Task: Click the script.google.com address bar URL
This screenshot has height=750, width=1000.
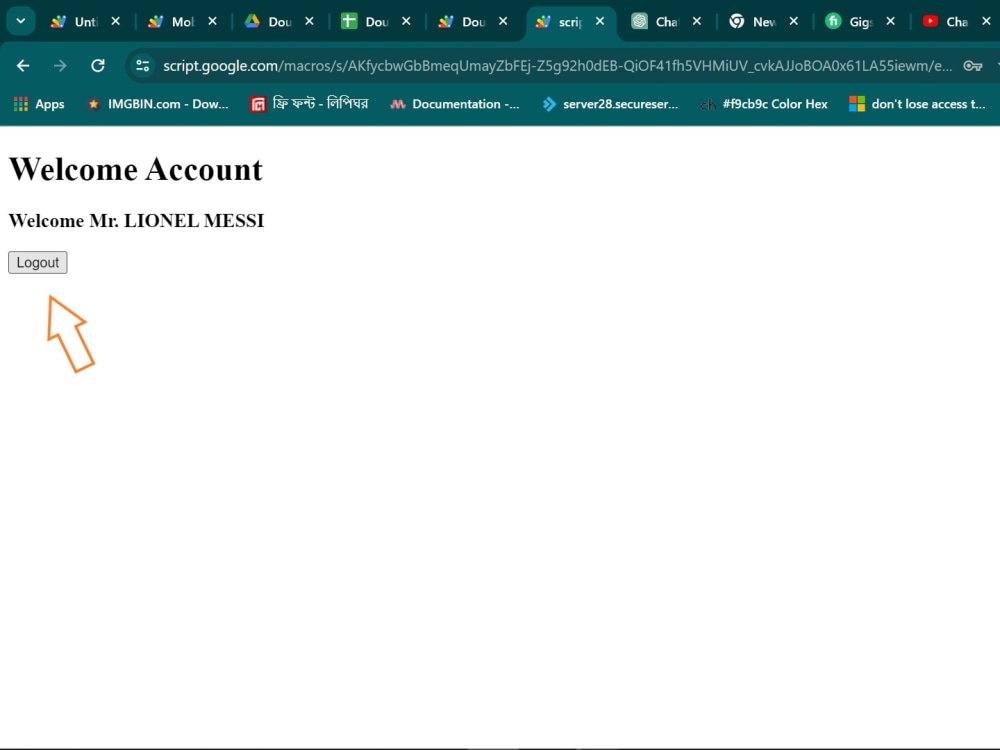Action: (557, 66)
